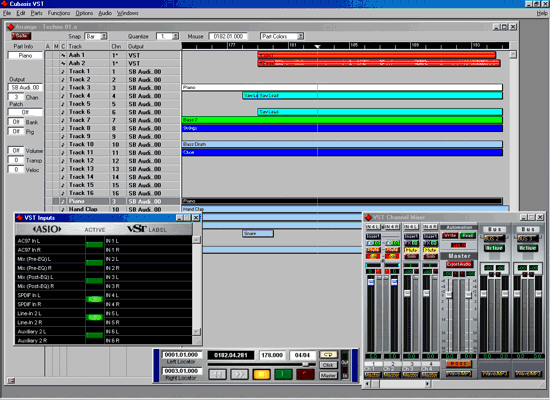This screenshot has width=550, height=400.
Task: Toggle the BUS 2 Active button
Action: (x=494, y=248)
